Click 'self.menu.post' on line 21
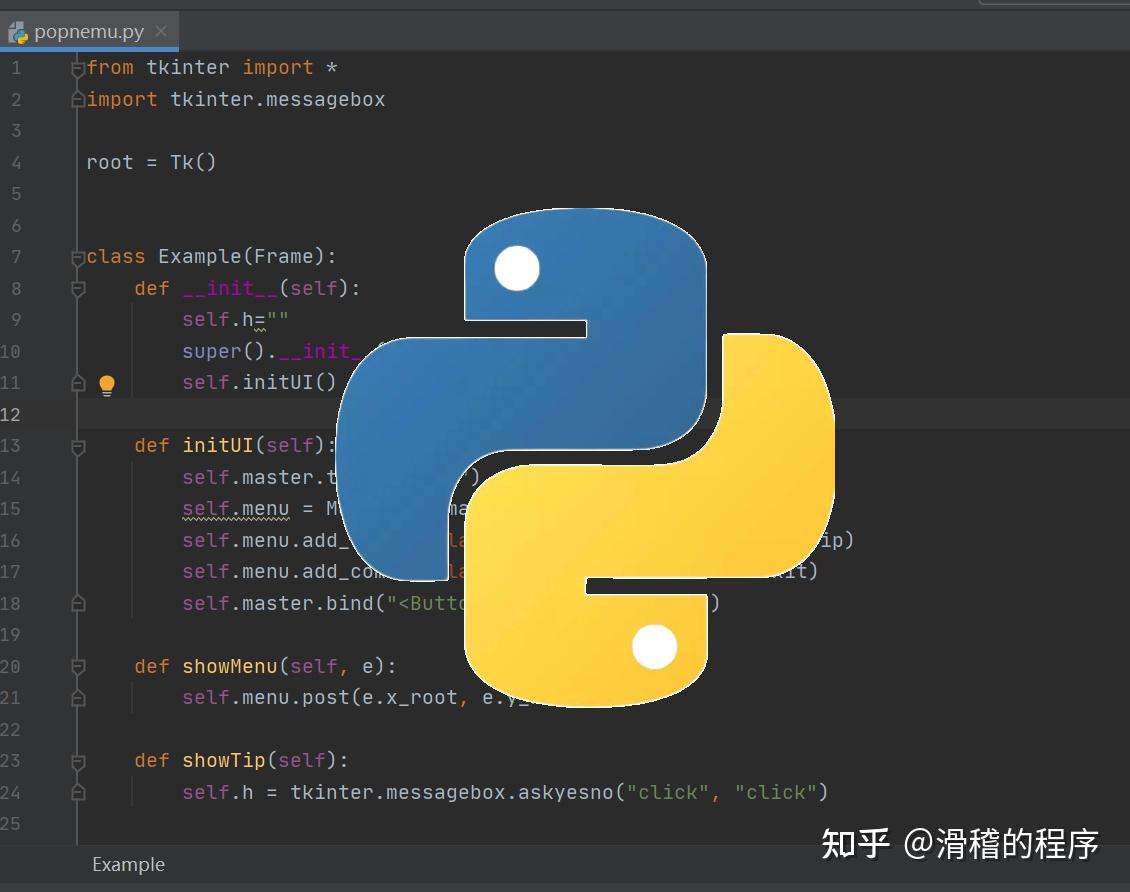The height and width of the screenshot is (892, 1130). (265, 697)
